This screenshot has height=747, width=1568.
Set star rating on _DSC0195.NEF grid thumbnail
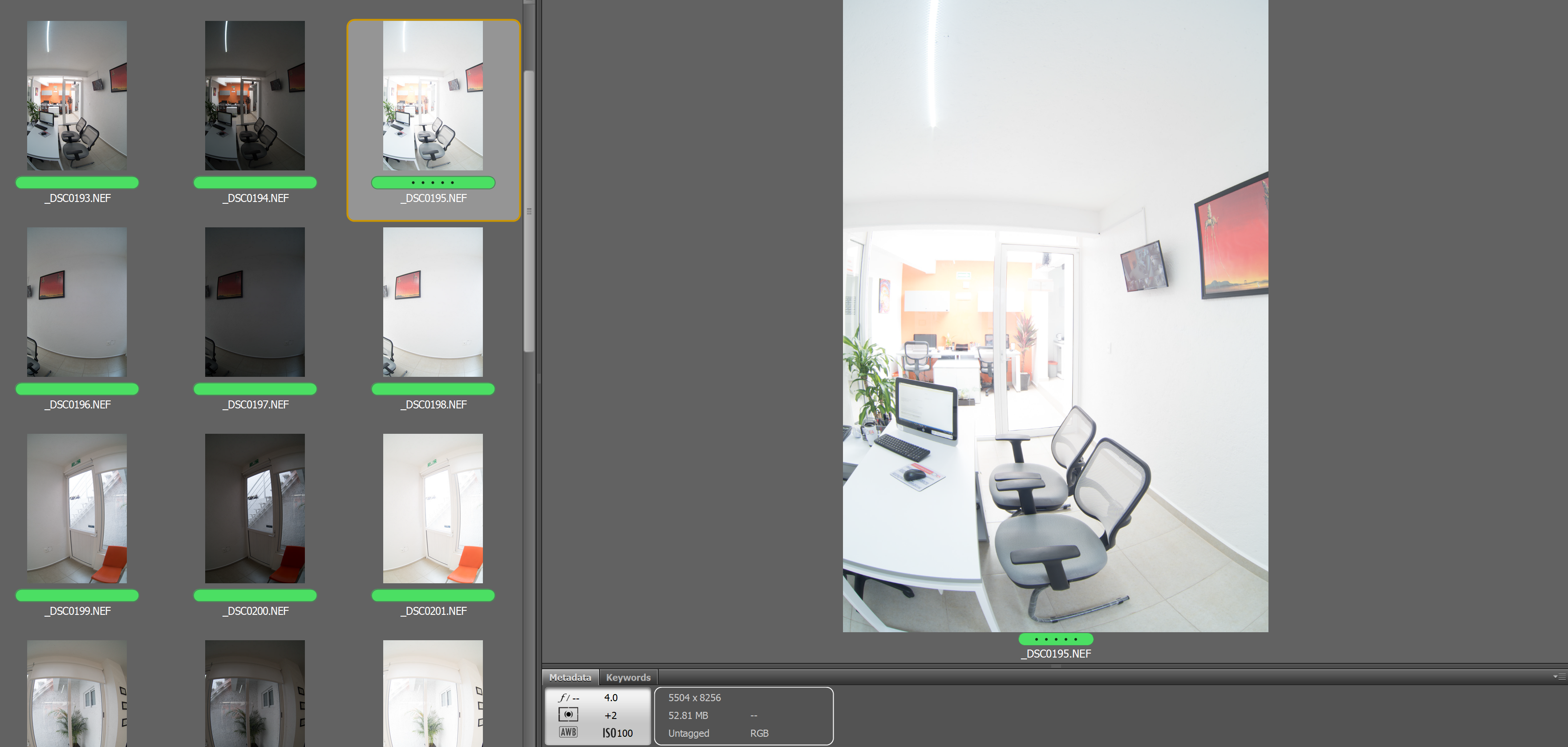433,182
